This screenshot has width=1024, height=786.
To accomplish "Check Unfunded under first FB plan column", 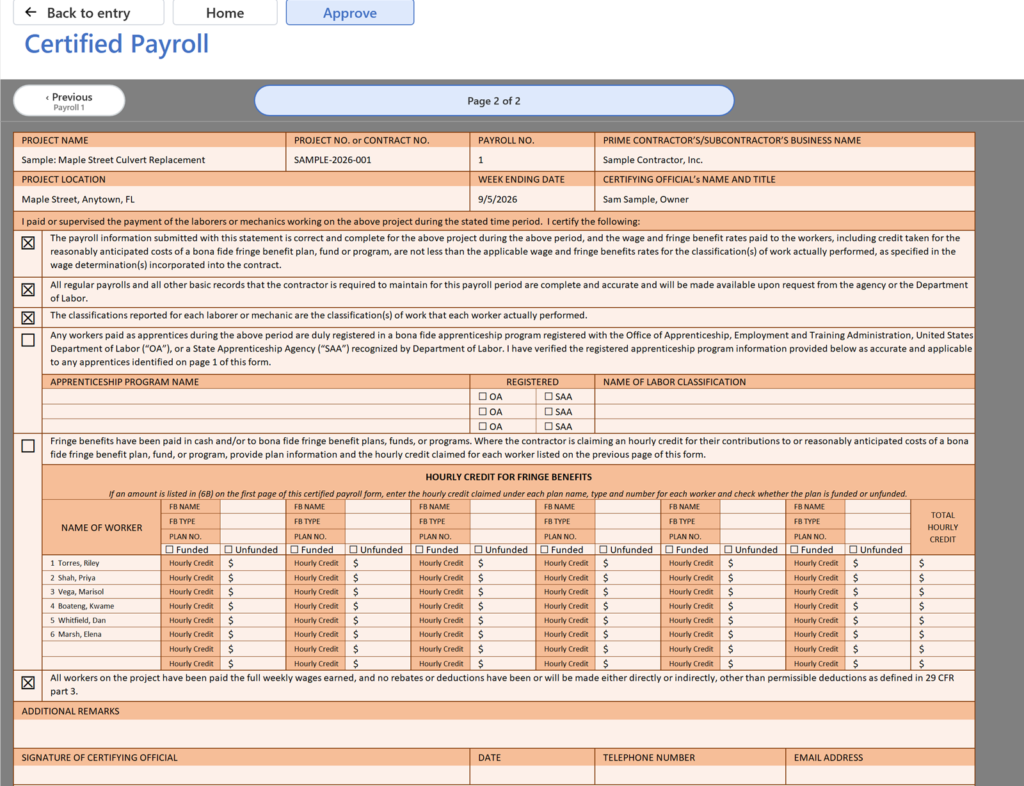I will 228,550.
